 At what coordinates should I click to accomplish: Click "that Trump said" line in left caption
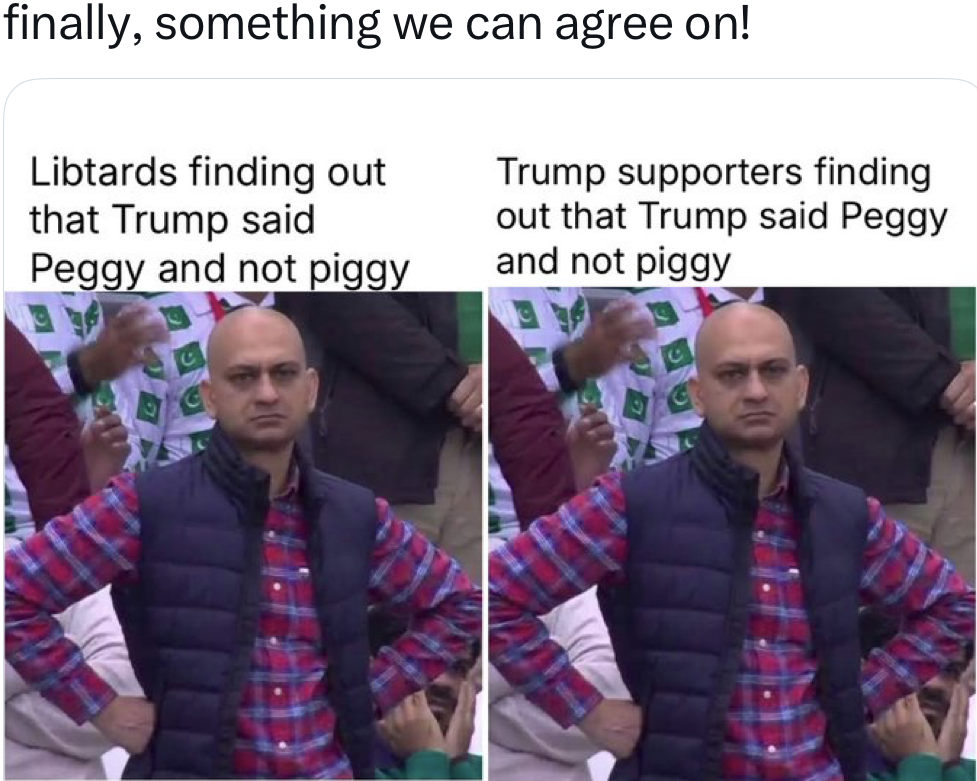tap(173, 220)
